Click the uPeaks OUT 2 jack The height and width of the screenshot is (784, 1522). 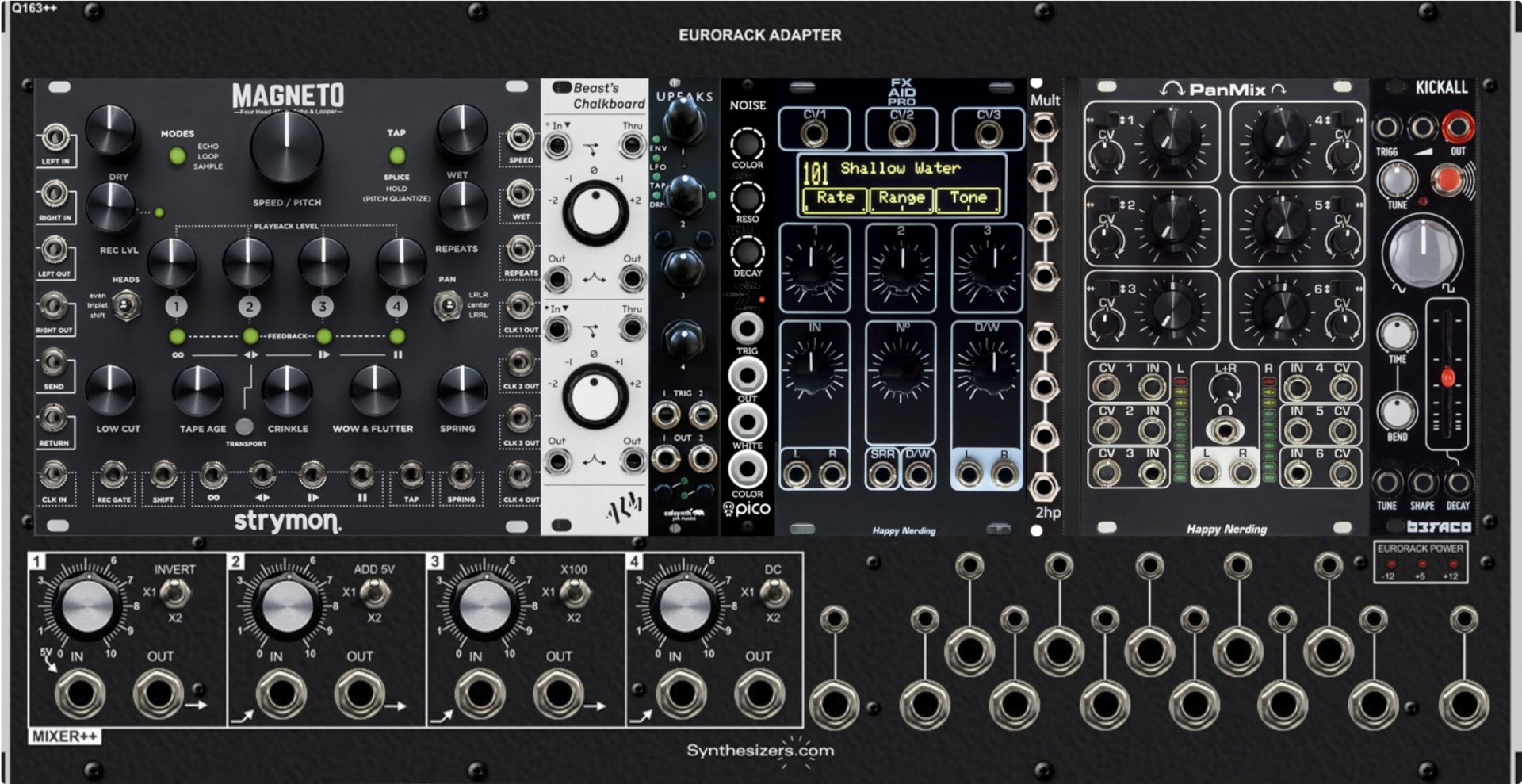coord(702,457)
